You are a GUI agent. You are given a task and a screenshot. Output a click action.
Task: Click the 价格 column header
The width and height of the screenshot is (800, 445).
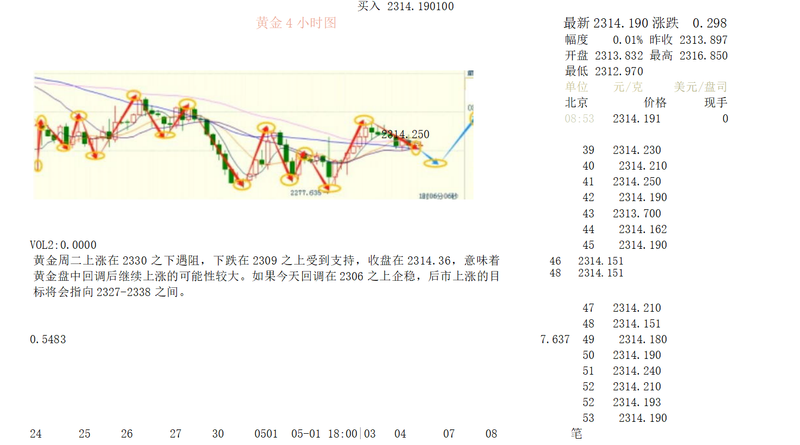pyautogui.click(x=655, y=103)
